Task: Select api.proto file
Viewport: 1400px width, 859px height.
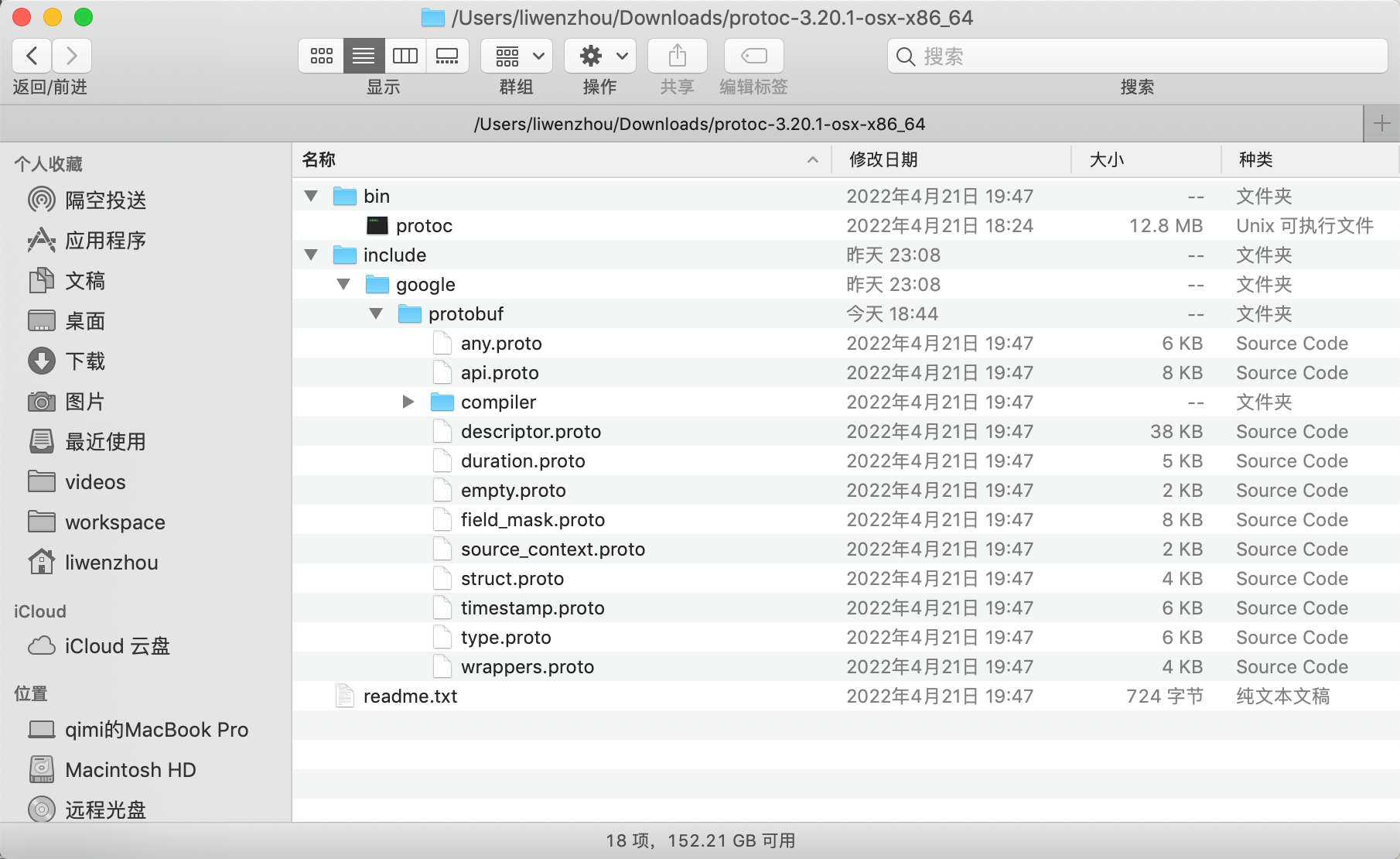Action: tap(846, 372)
